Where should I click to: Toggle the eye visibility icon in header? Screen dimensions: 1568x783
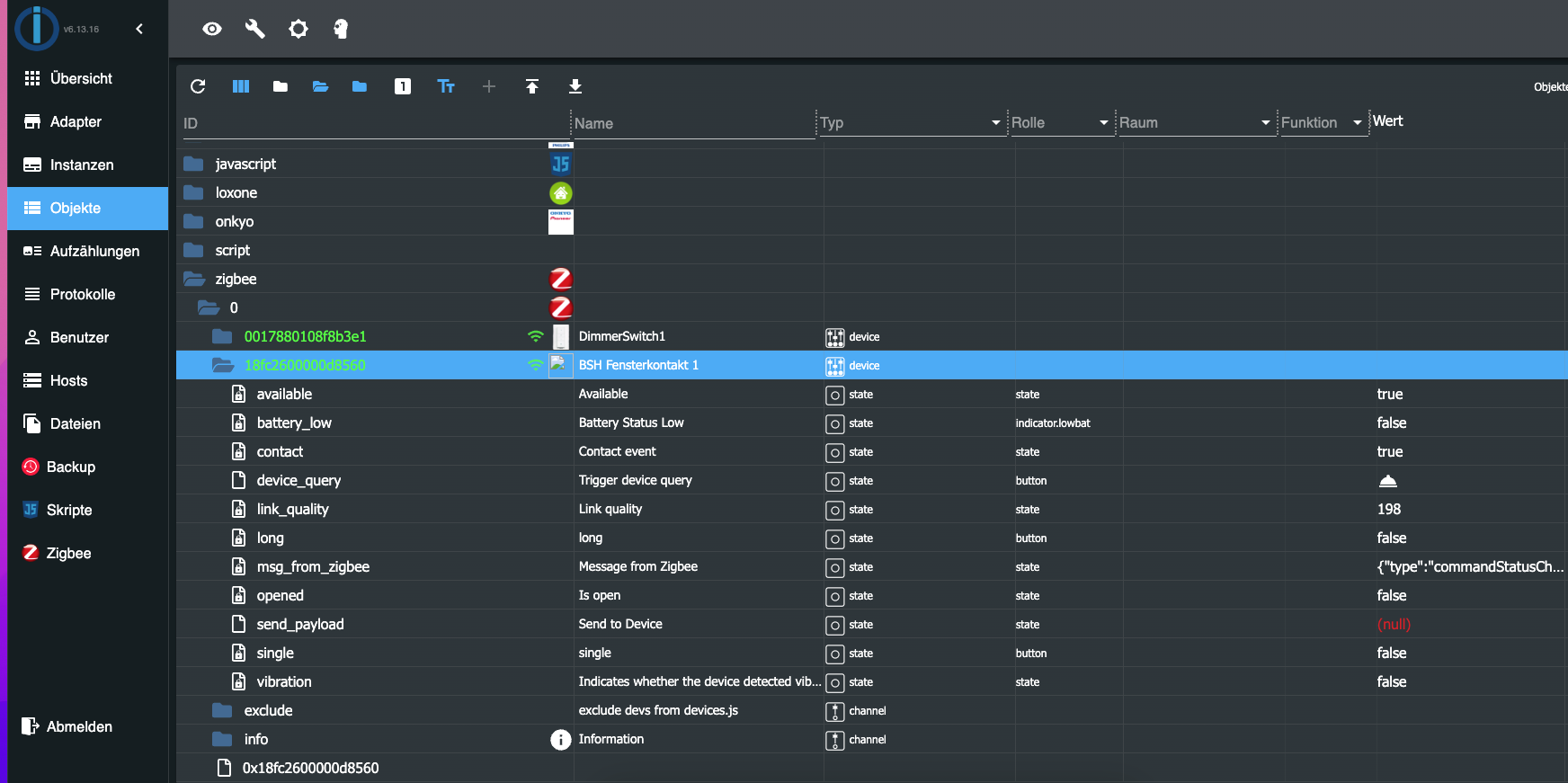[x=212, y=29]
